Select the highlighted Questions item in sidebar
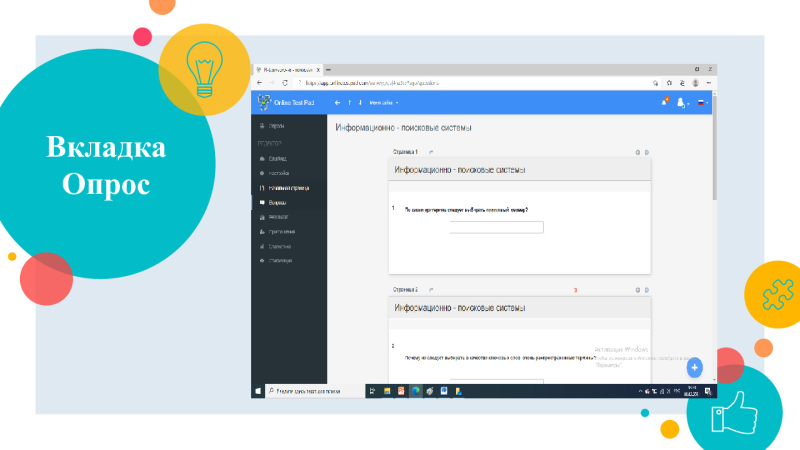This screenshot has width=800, height=450. (x=289, y=203)
